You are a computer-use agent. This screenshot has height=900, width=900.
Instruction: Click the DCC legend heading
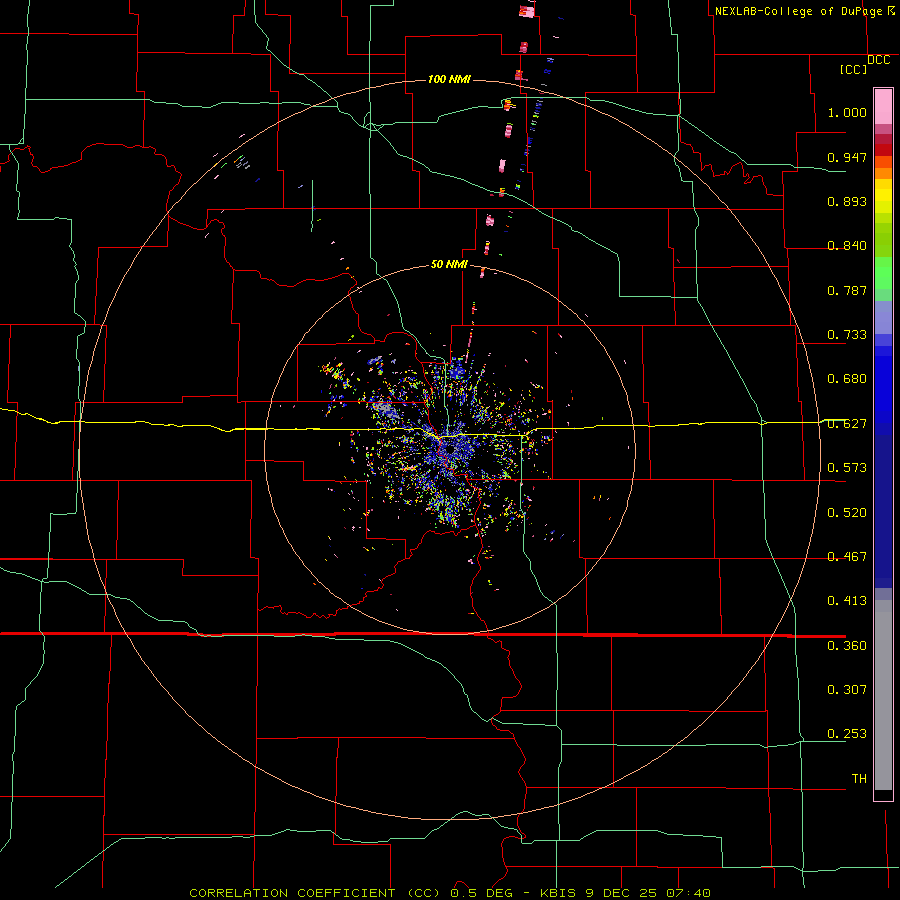(878, 60)
